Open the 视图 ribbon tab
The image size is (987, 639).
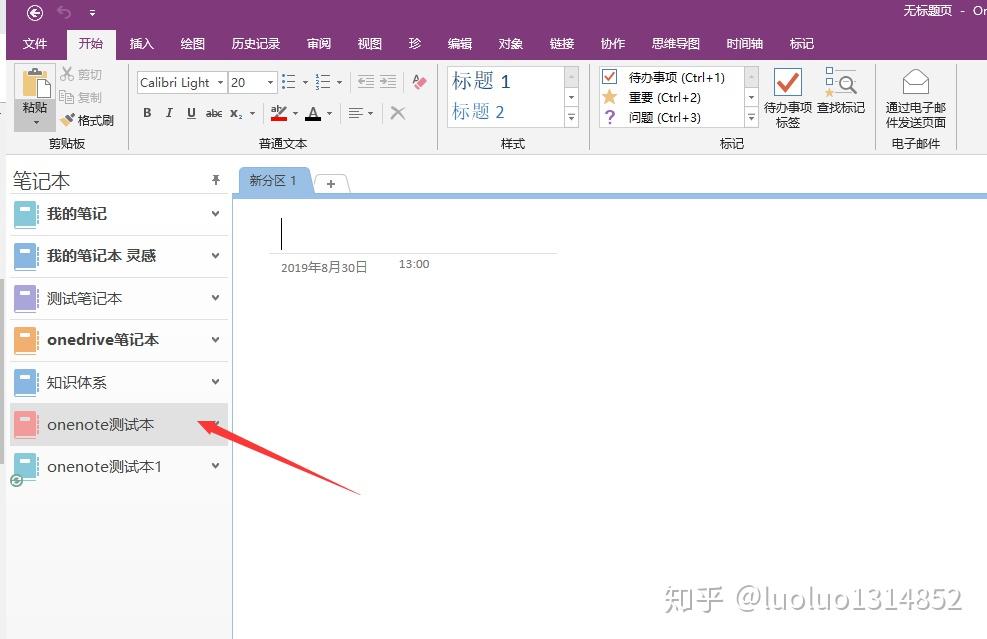click(x=369, y=43)
